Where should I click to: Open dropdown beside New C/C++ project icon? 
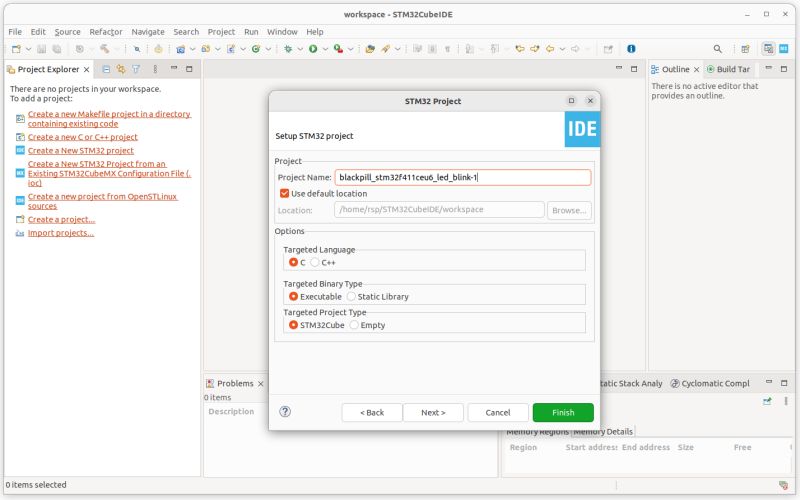(x=193, y=49)
